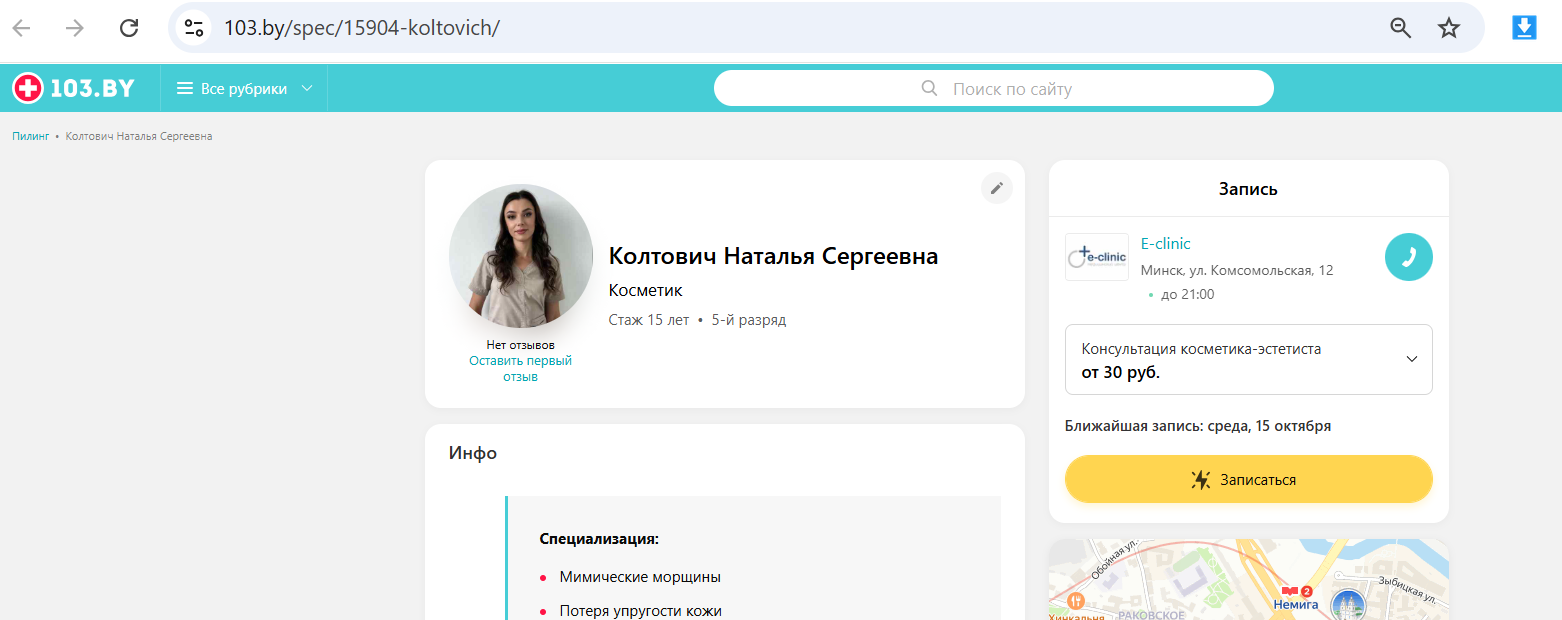Call E-clinic via the phone icon

click(x=1408, y=257)
